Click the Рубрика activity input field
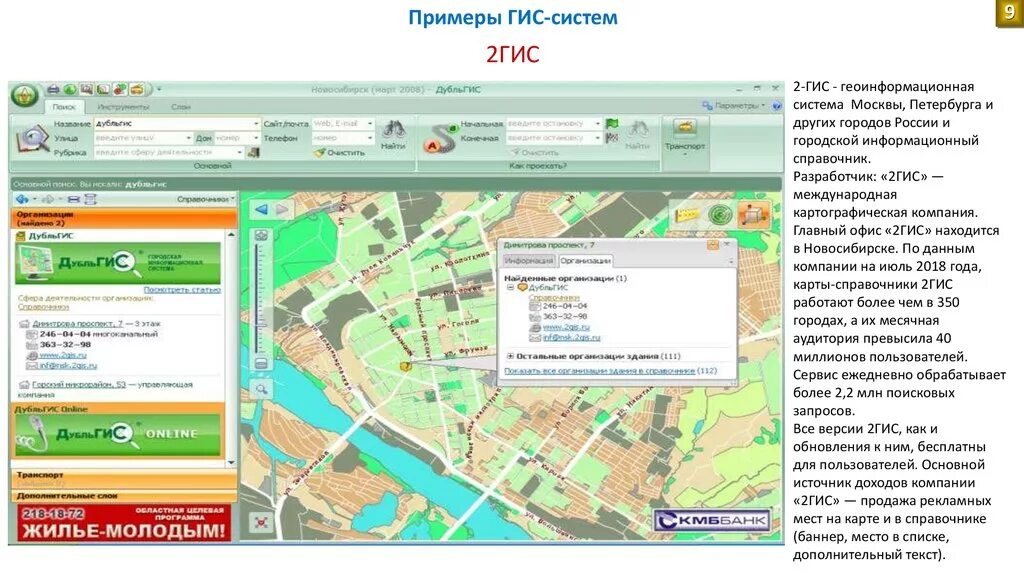Viewport: 1024px width, 574px height. pyautogui.click(x=165, y=152)
